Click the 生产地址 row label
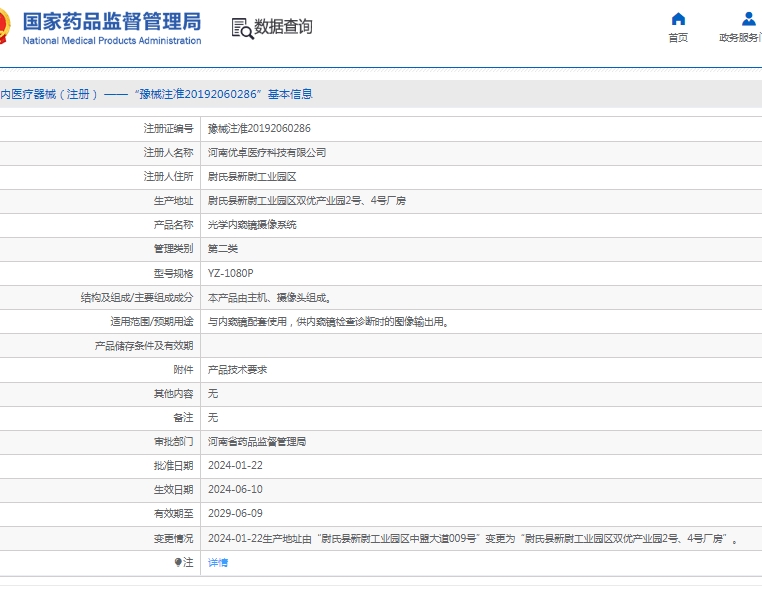The width and height of the screenshot is (762, 591). click(x=173, y=200)
